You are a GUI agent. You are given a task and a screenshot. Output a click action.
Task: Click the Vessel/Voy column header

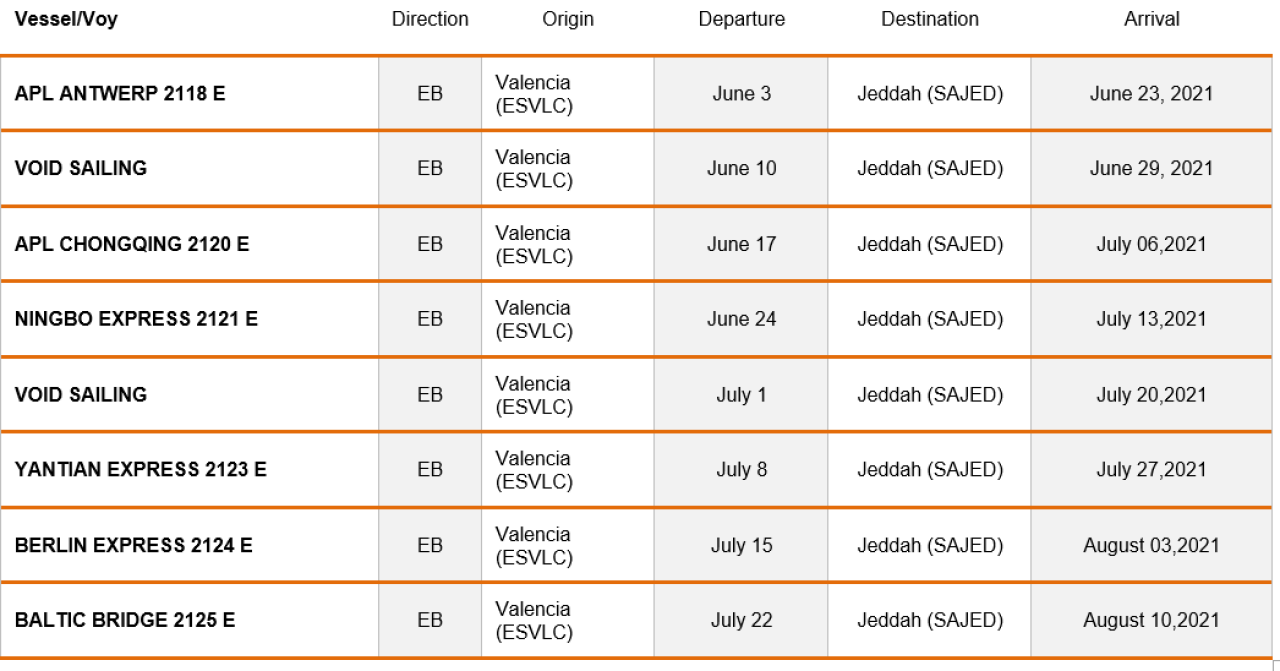[66, 19]
